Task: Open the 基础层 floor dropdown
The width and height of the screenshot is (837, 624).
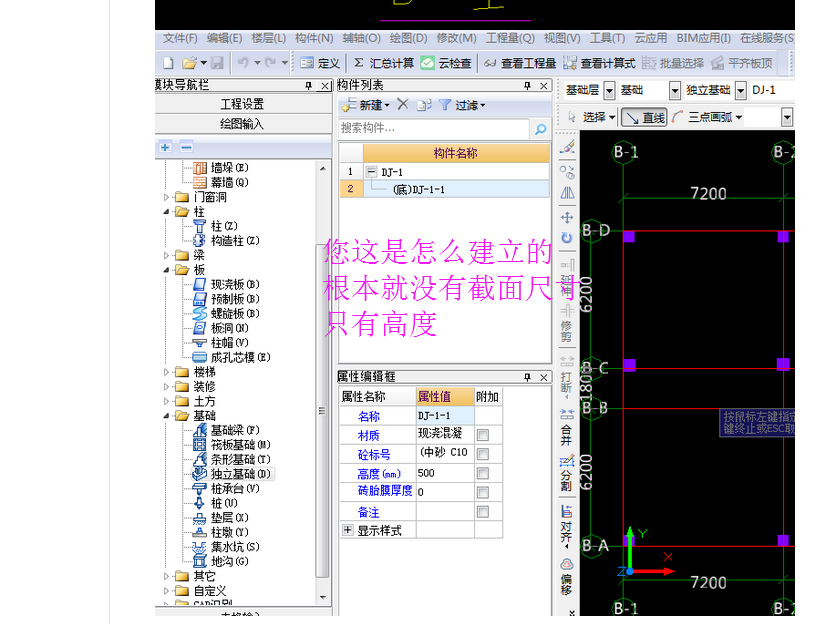Action: click(x=610, y=91)
